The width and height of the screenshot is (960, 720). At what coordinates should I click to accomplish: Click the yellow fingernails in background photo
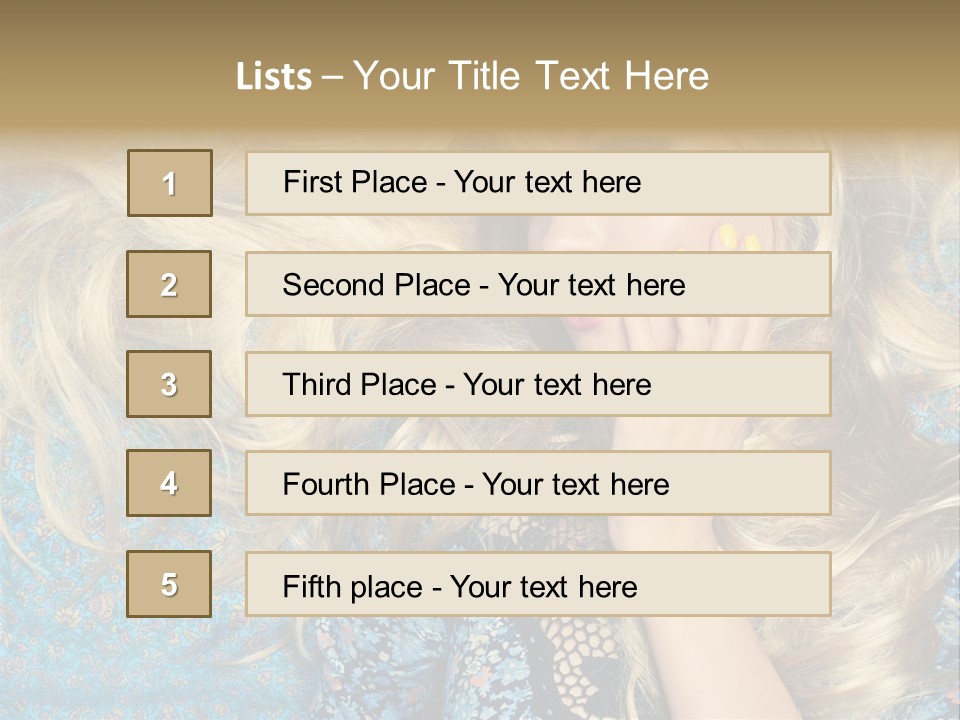738,239
